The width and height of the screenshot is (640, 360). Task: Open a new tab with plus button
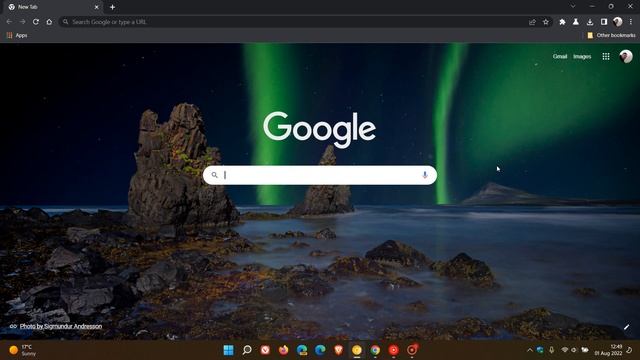[x=112, y=7]
